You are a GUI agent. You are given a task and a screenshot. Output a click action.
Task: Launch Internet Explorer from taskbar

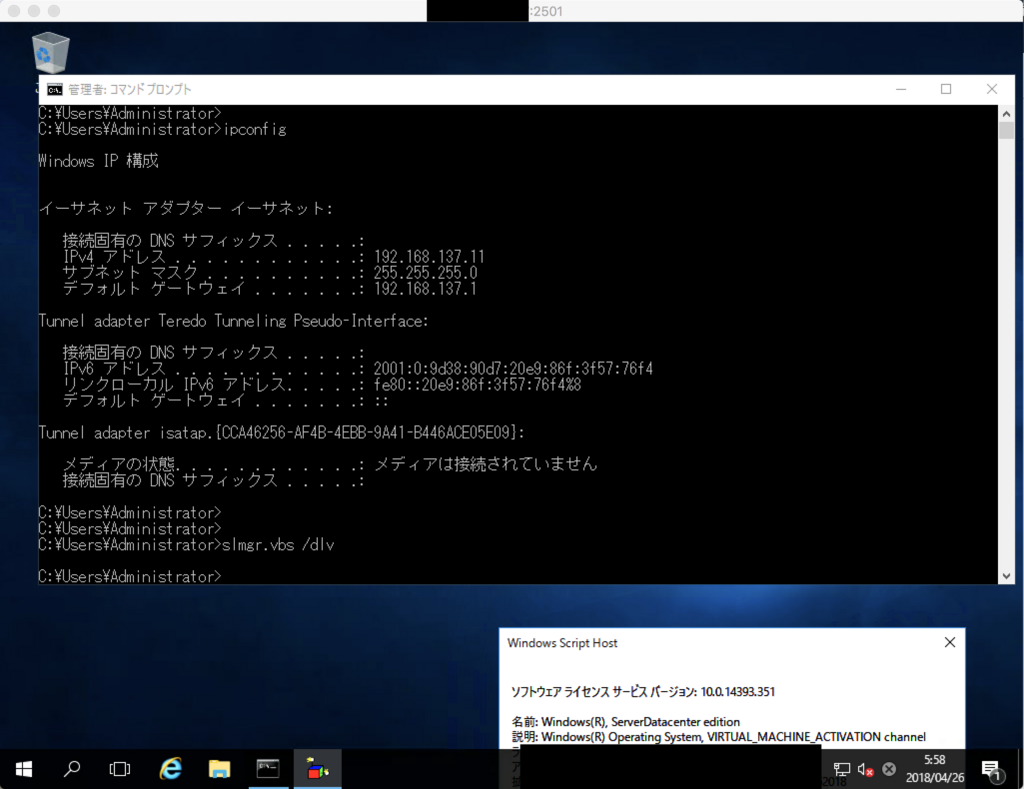coord(170,769)
